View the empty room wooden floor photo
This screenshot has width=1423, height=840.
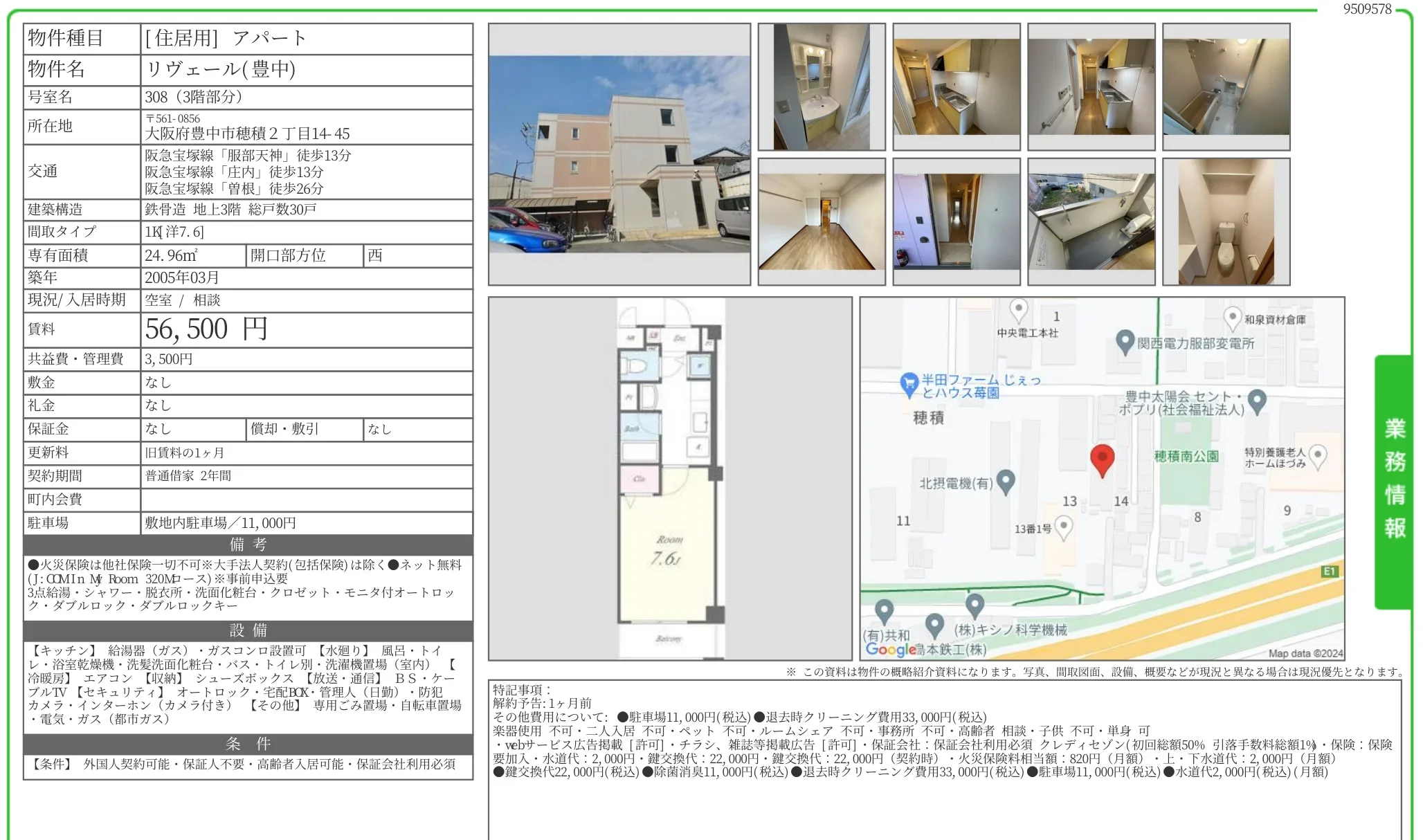822,221
